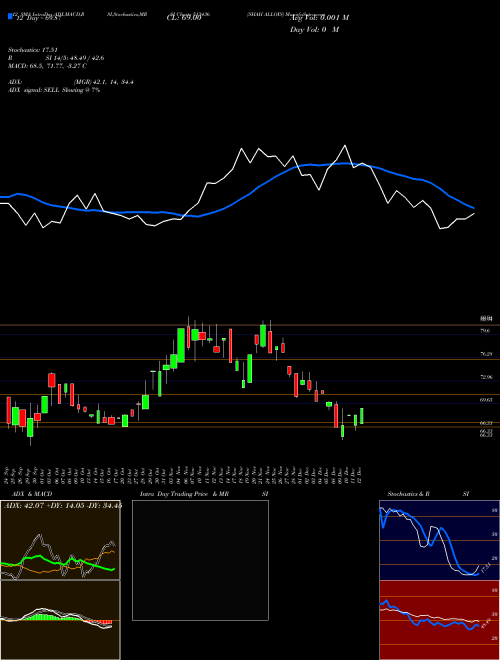Click the blue SMA legend square
500x660 pixels.
[x=10, y=16]
